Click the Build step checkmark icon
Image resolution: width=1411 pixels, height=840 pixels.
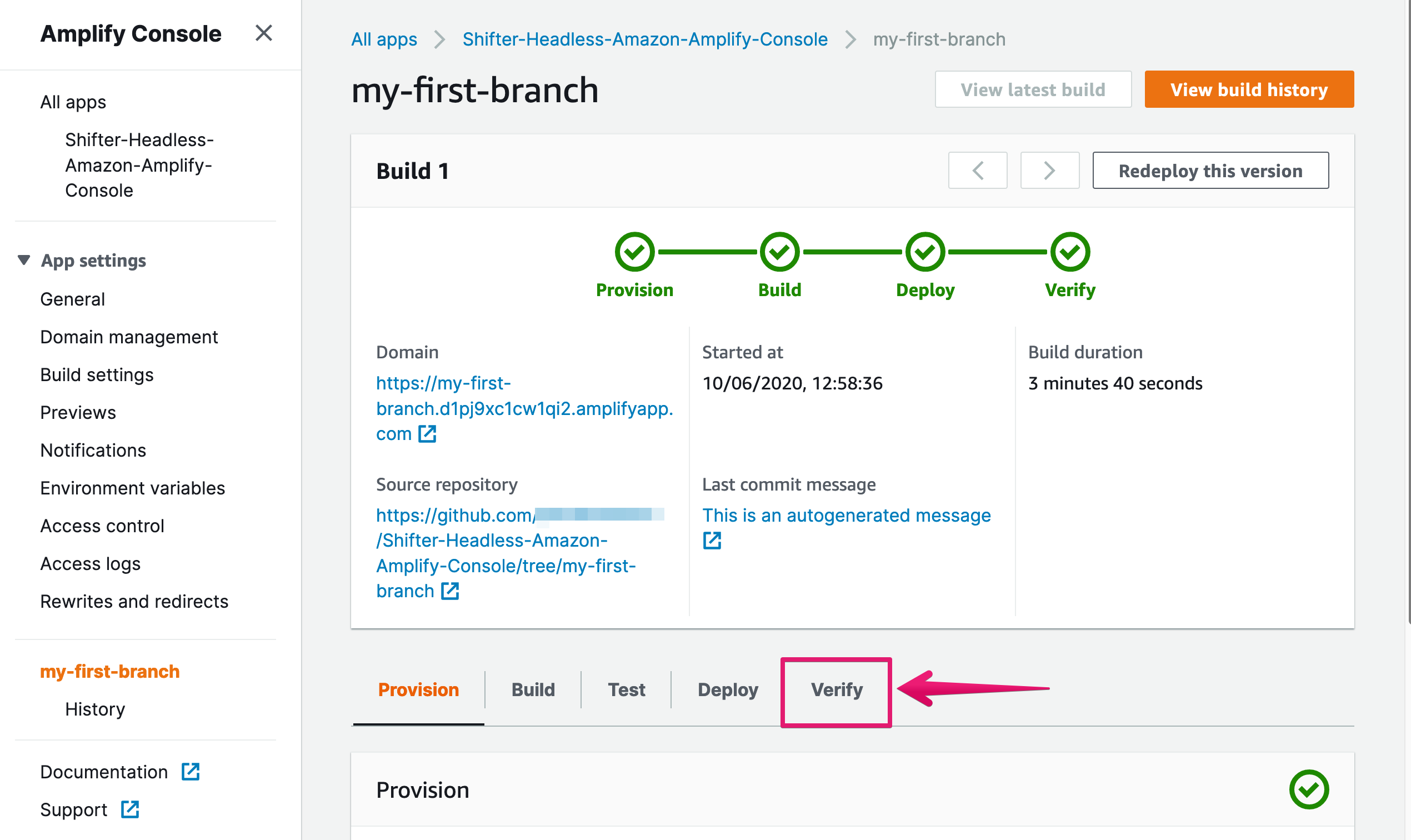[779, 252]
